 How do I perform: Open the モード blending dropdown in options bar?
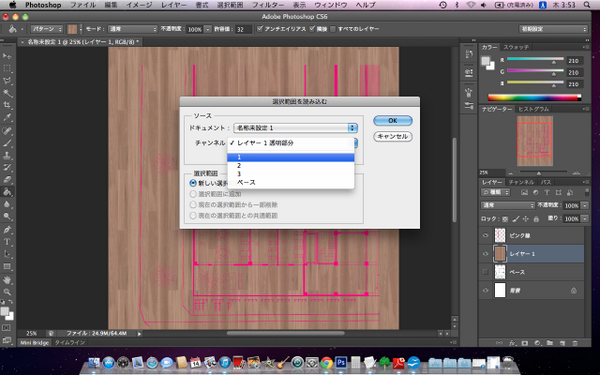pyautogui.click(x=132, y=29)
